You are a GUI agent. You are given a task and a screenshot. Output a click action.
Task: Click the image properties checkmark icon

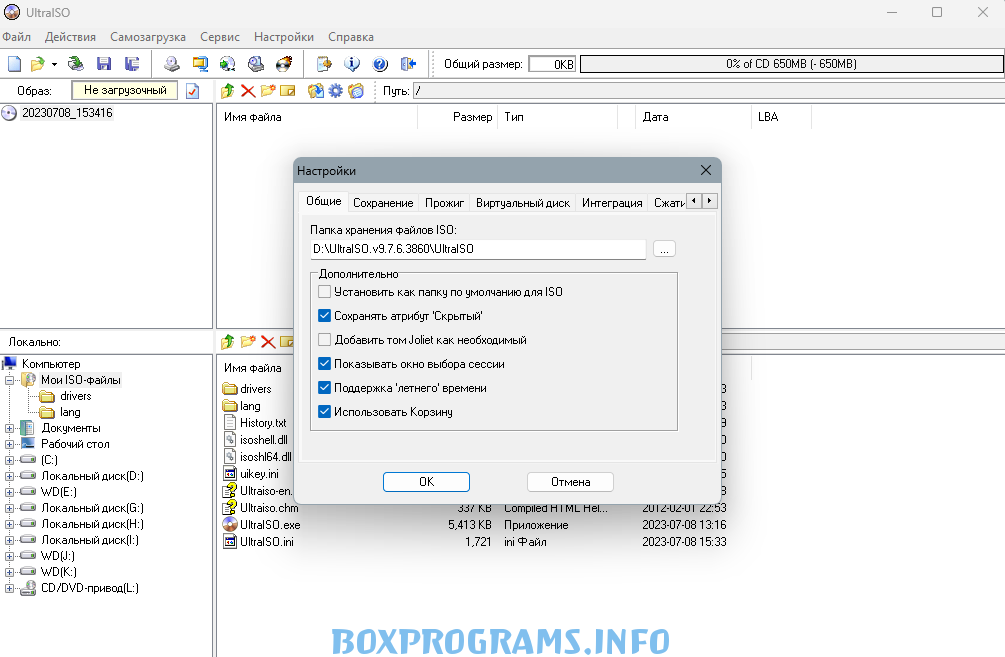pyautogui.click(x=192, y=91)
